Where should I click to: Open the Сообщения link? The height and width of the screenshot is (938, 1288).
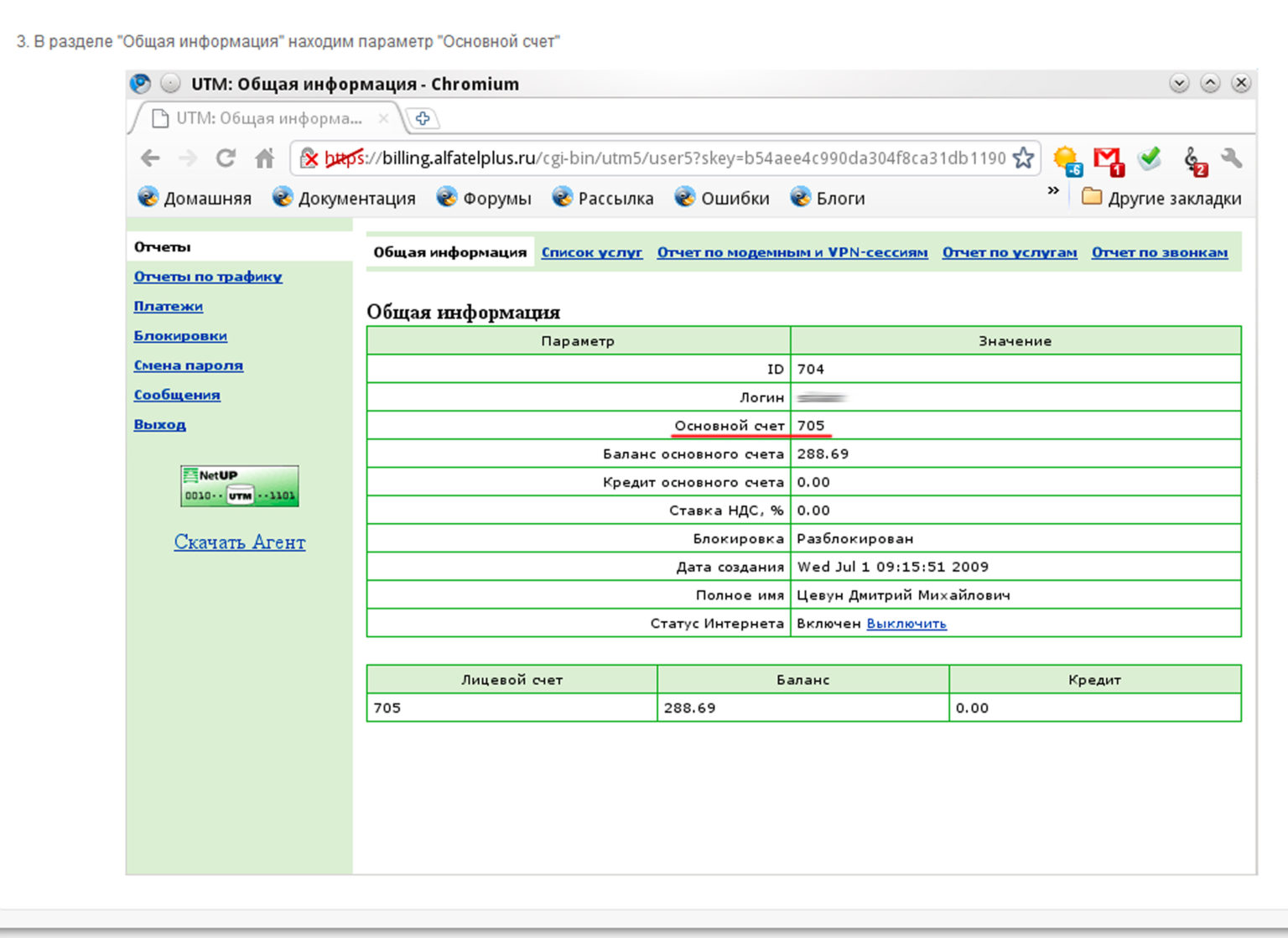point(177,395)
